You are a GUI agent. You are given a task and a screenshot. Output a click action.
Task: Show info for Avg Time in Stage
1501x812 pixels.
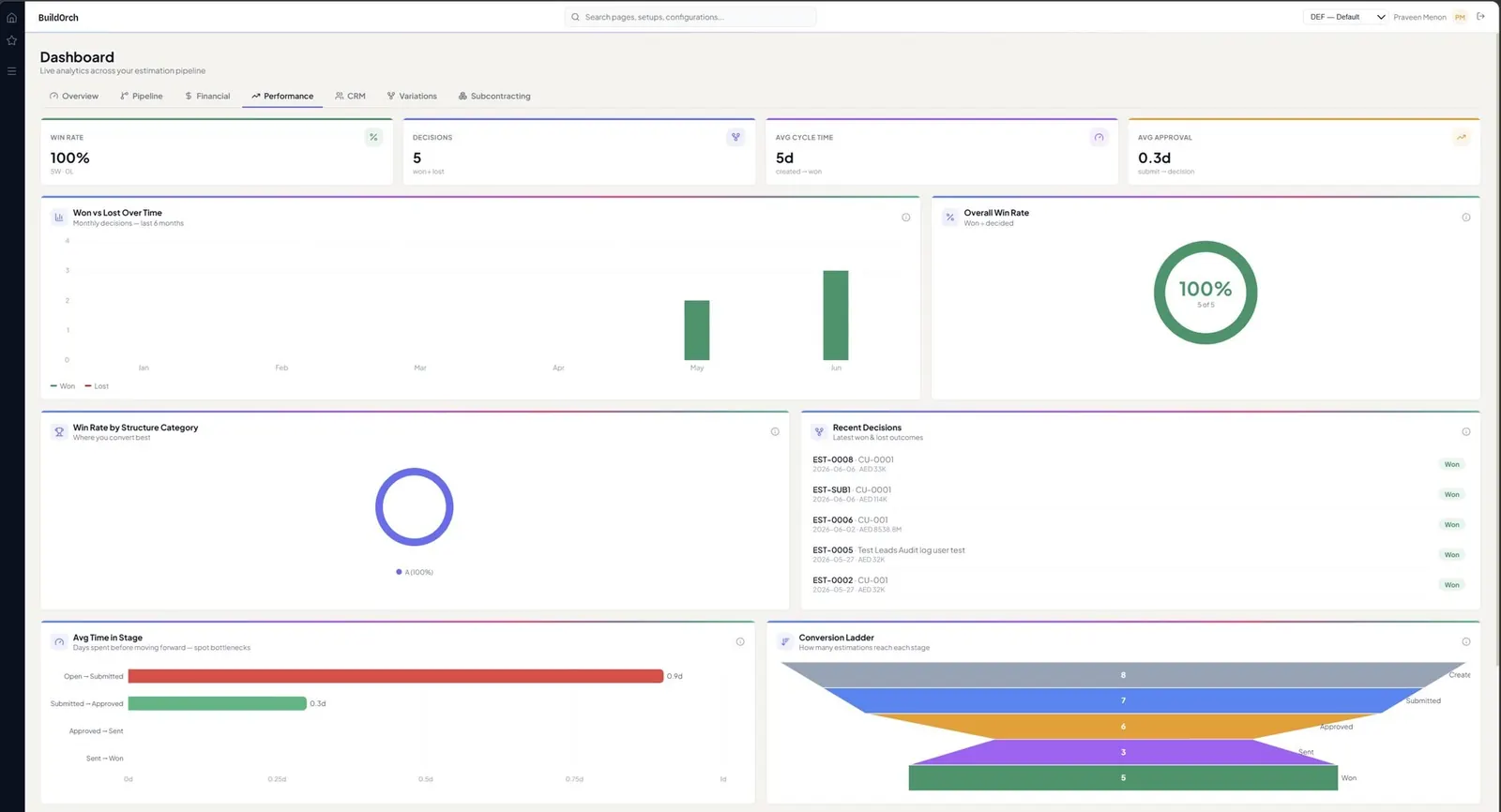click(x=739, y=642)
